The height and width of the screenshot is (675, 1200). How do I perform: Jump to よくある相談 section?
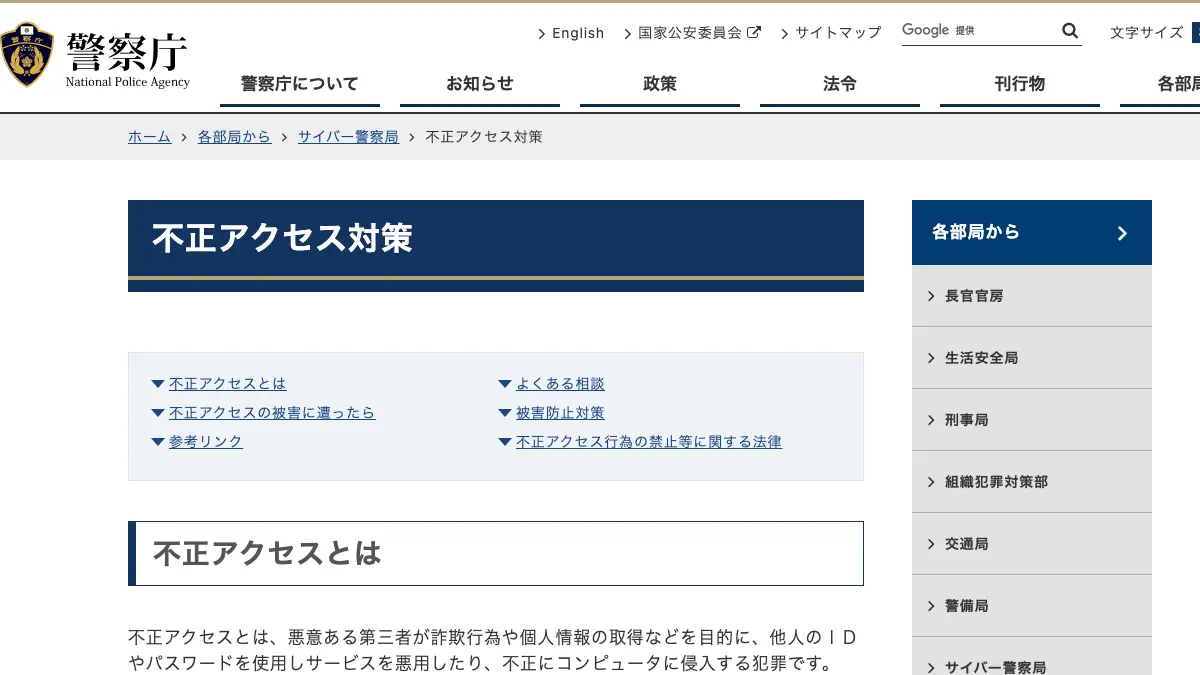pos(560,384)
